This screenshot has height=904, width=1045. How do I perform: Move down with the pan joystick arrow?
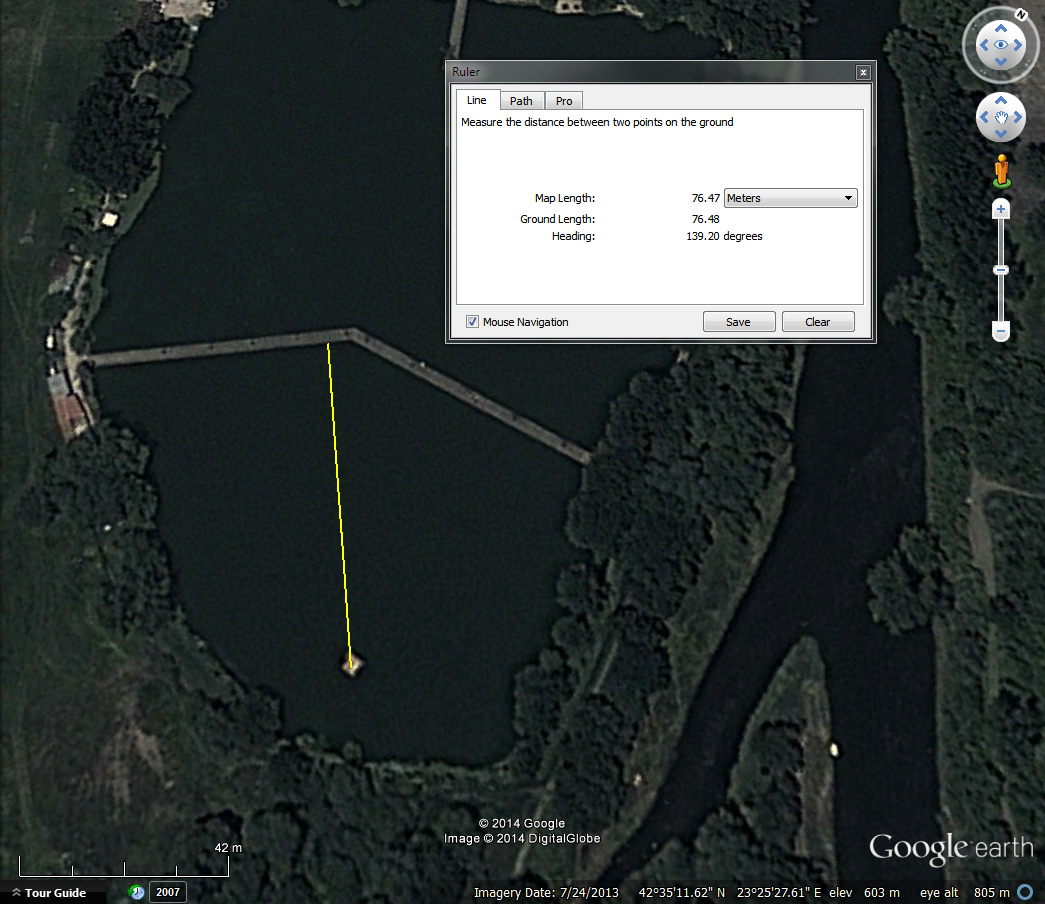click(x=1000, y=133)
